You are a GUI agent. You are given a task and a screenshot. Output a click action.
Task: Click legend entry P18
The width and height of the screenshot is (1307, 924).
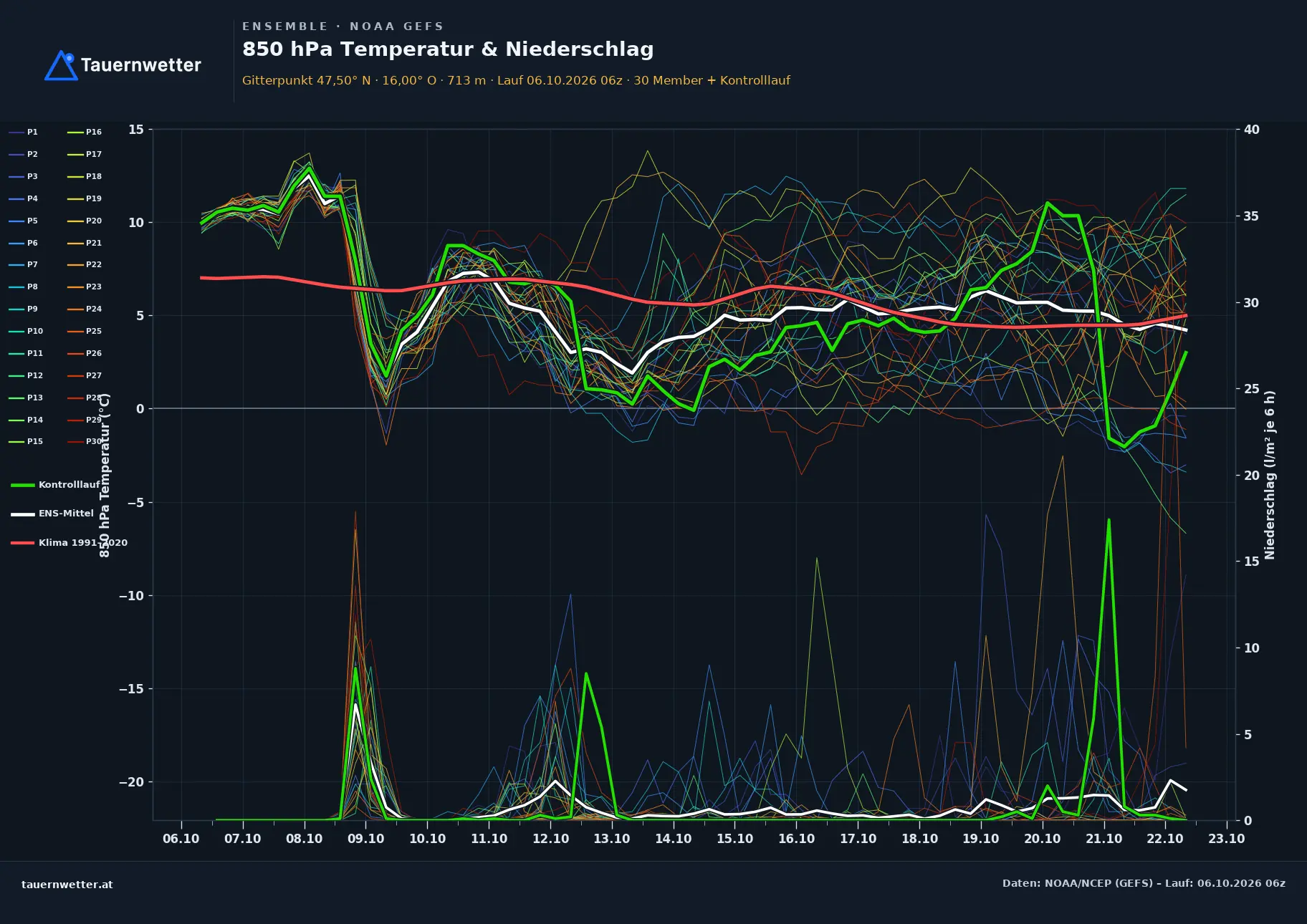(85, 176)
